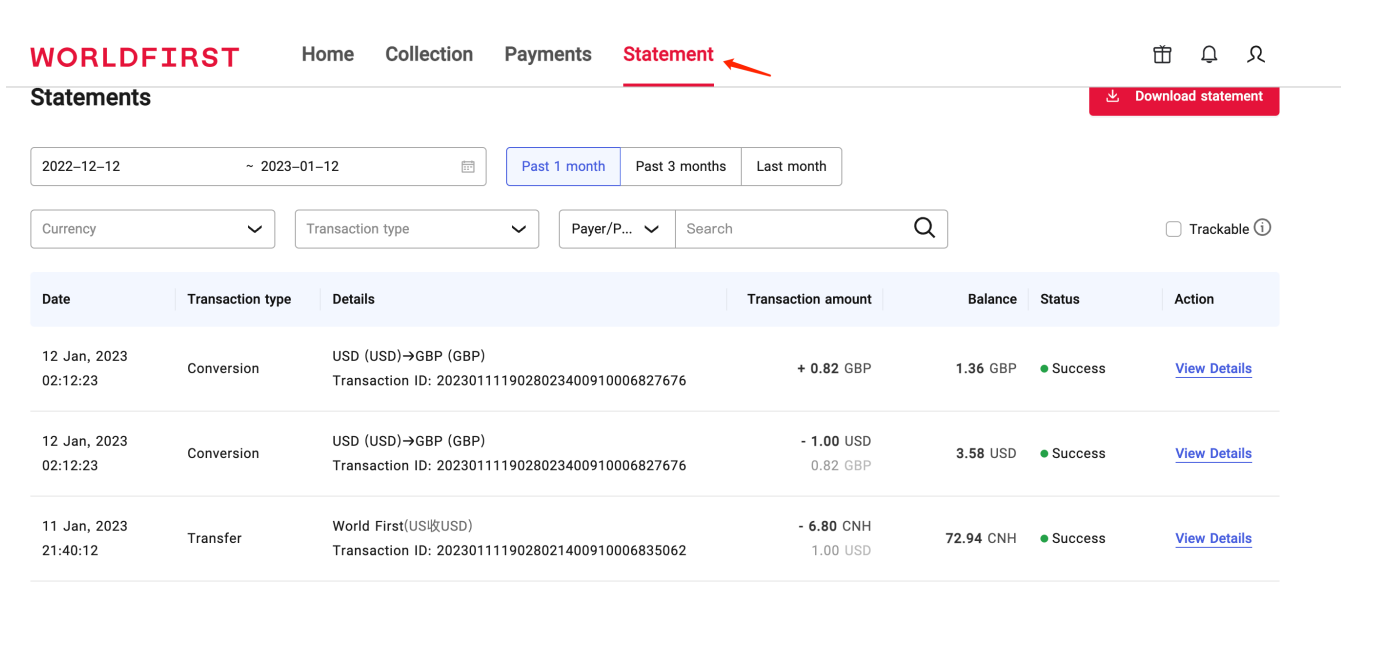Open the user profile icon
Screen dimensions: 1381x650
tap(1256, 55)
